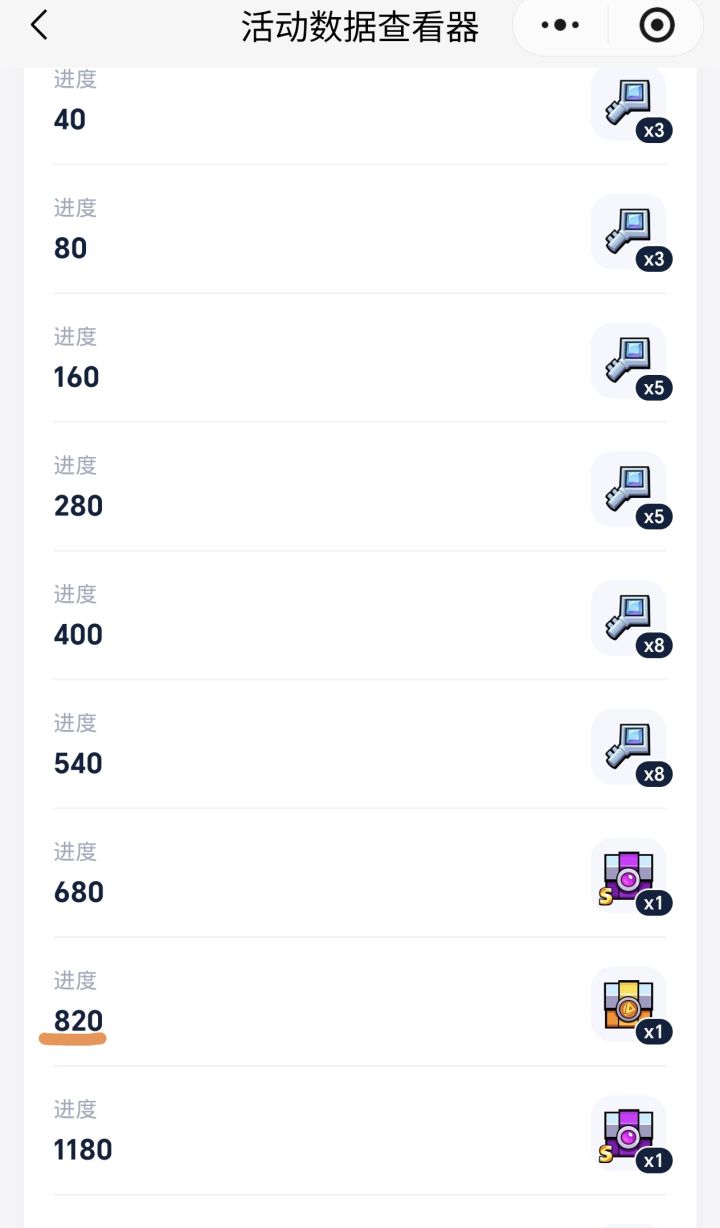Click the underlined 820 progress value

click(79, 1021)
